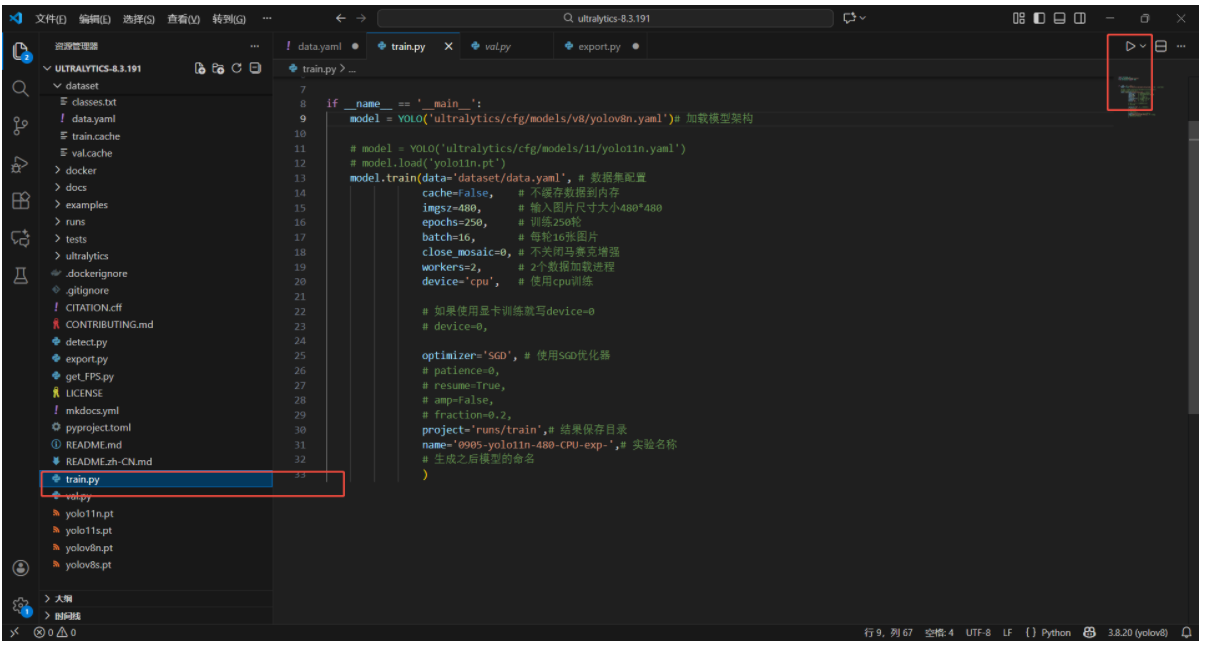Toggle the bottom panel visibility
1206x648 pixels.
click(x=1060, y=18)
